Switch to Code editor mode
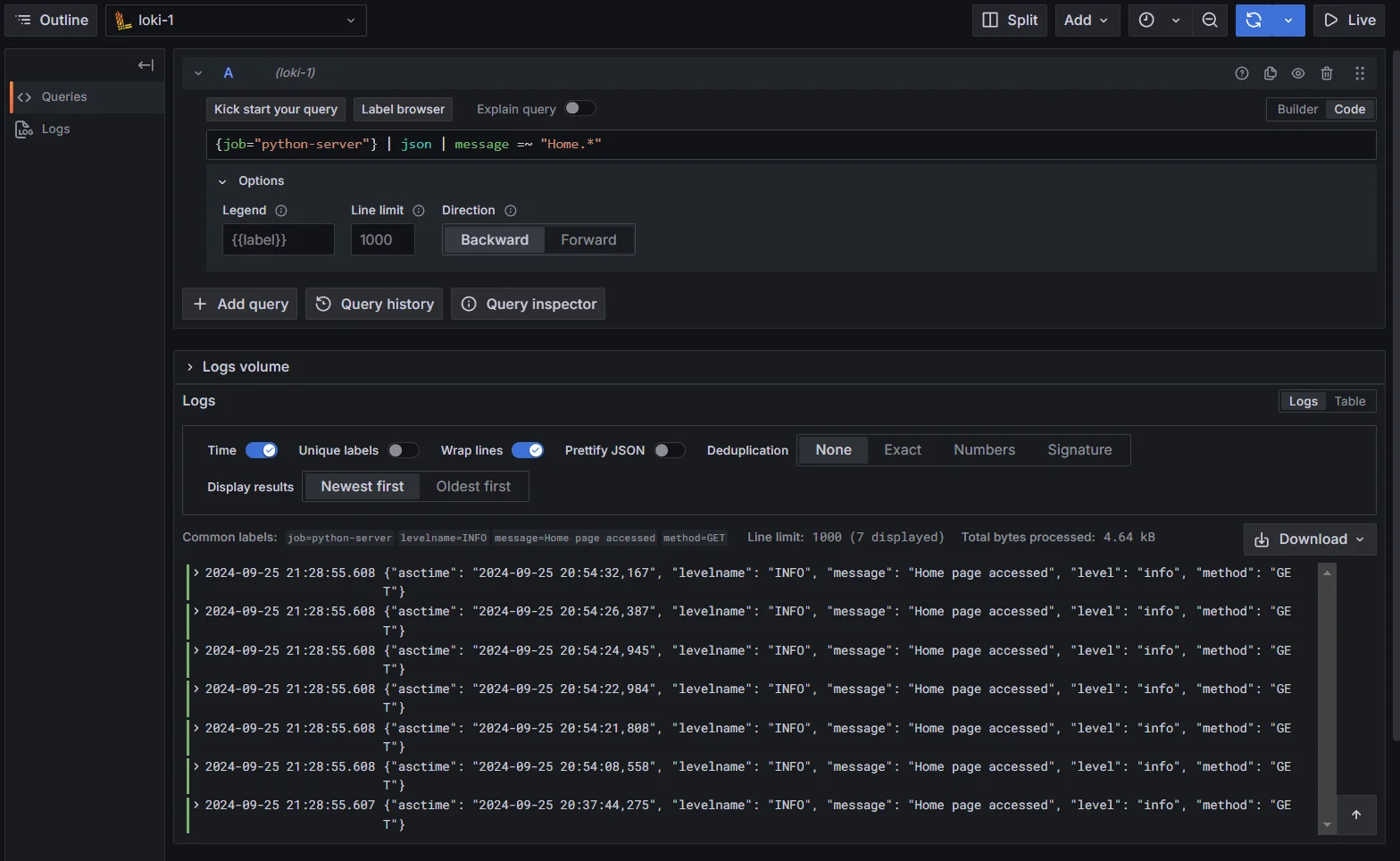Screen dimensions: 1400x861 point(1349,109)
